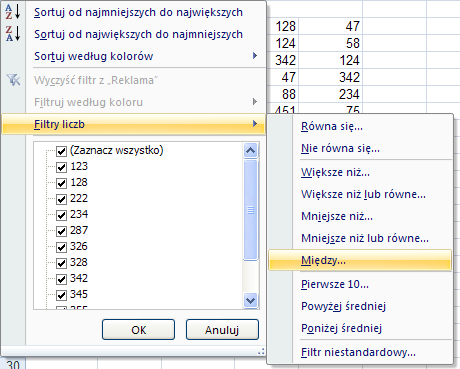Viewport: 460px width, 369px height.
Task: Select cell with value 88
Action: pyautogui.click(x=283, y=94)
